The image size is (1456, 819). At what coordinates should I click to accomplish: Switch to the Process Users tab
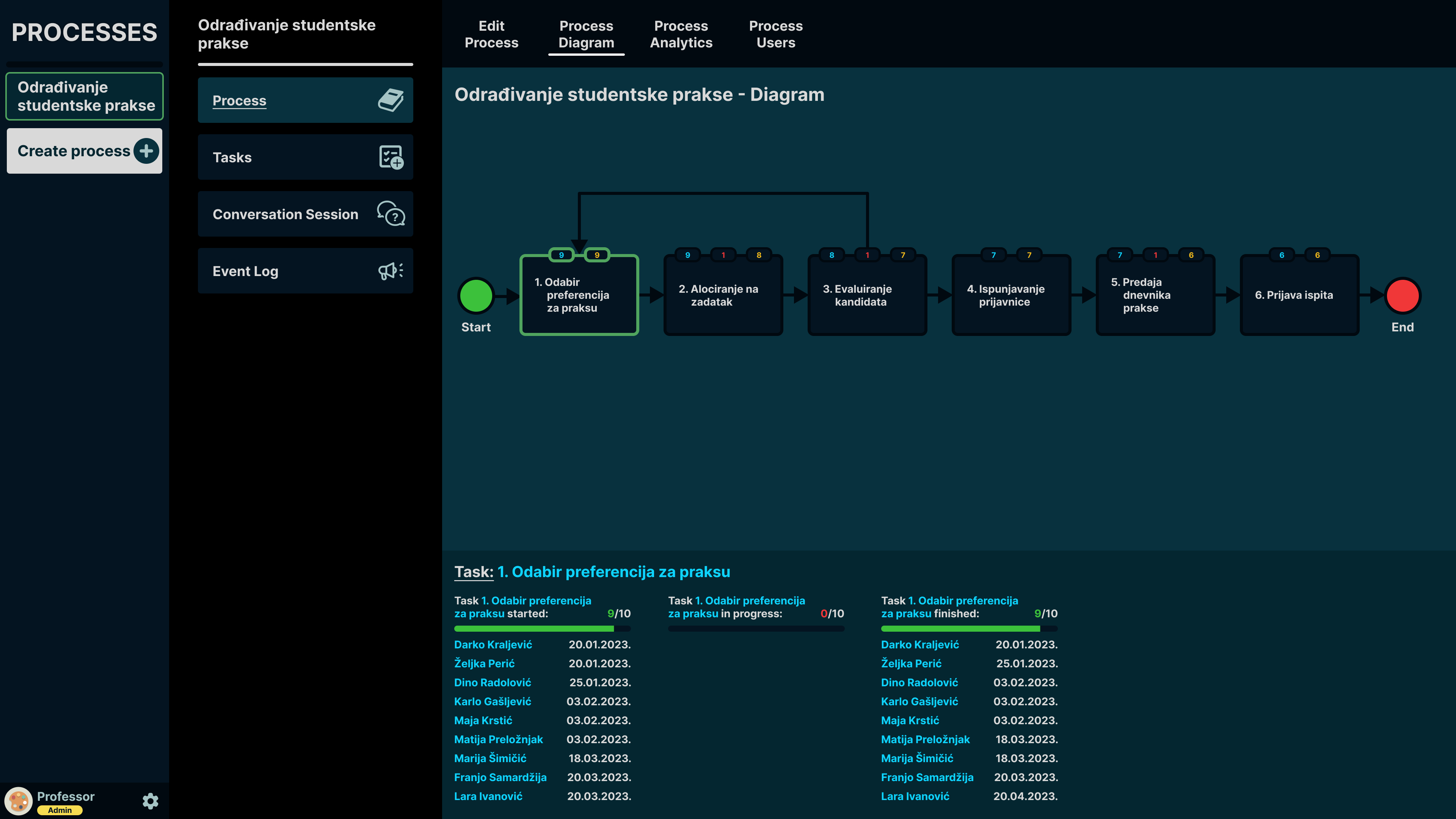775,34
